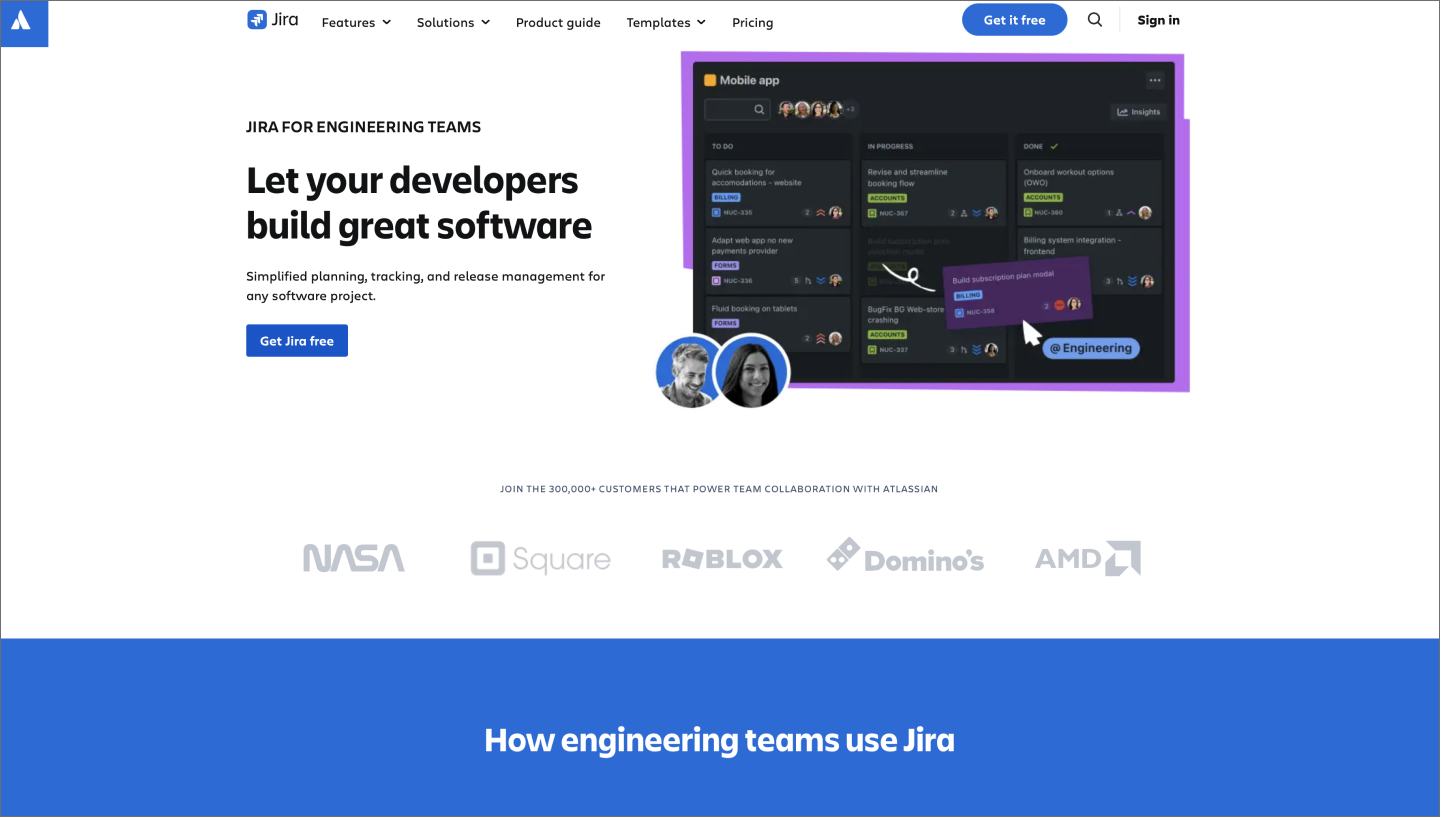Viewport: 1440px width, 817px height.
Task: Click 'JOIN THE 300,000+ CUSTOMERS' tagline
Action: tap(719, 489)
